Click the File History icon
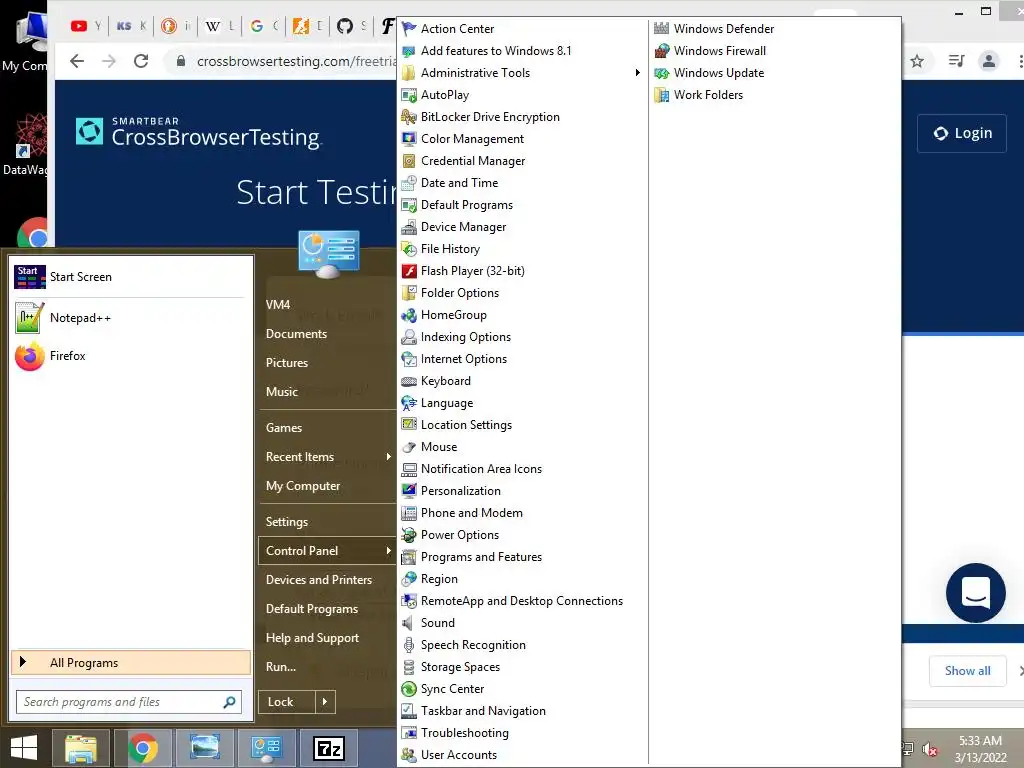Viewport: 1024px width, 768px height. 409,249
